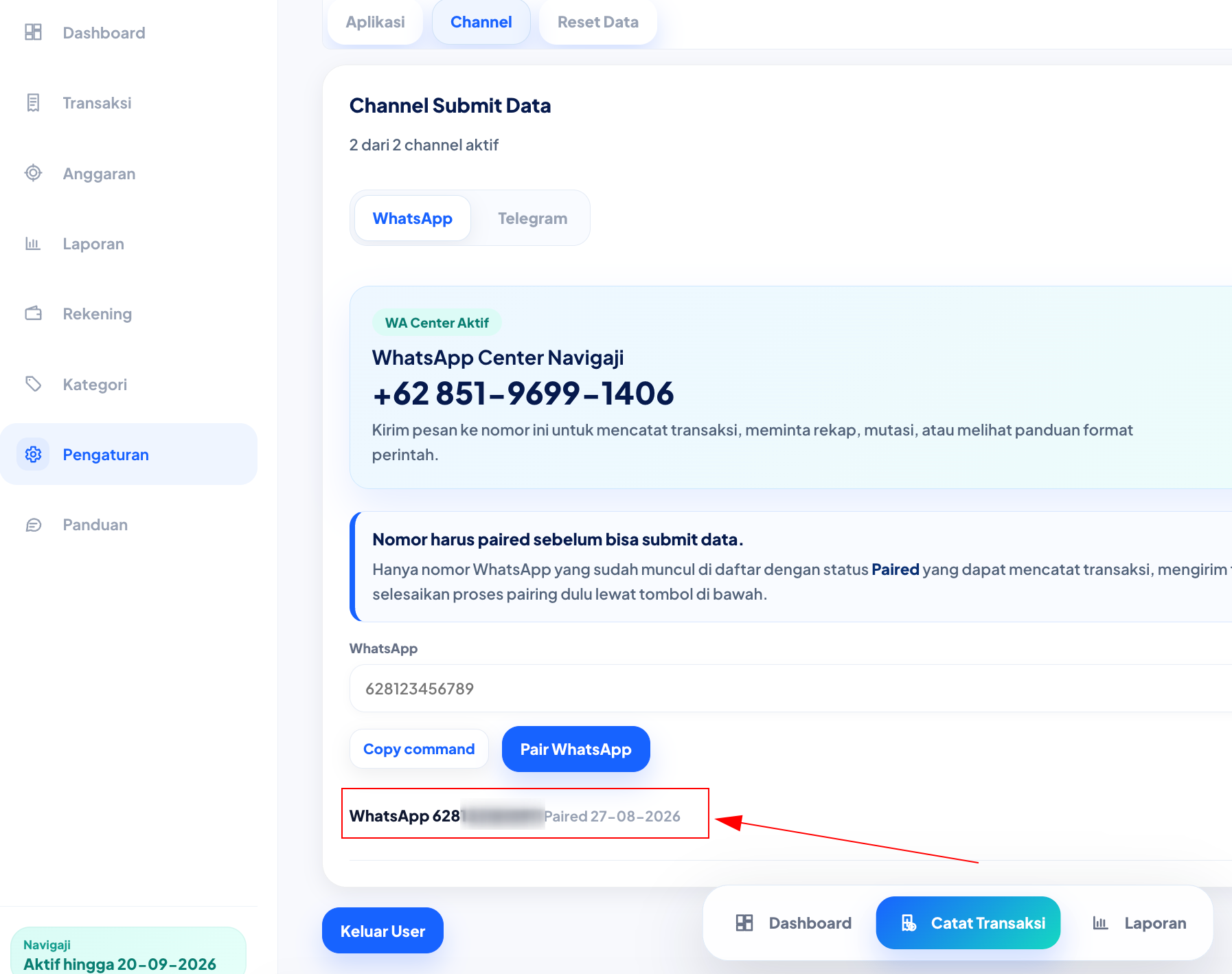Select the Laporan chart icon in sidebar

coord(33,243)
